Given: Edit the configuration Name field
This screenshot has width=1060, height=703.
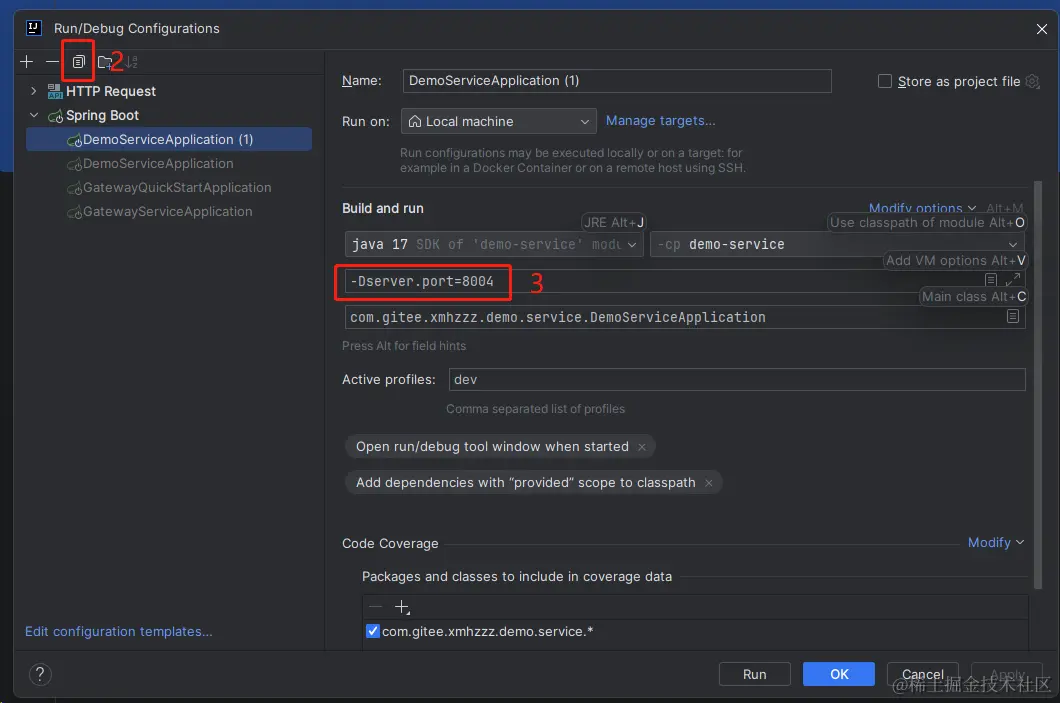Looking at the screenshot, I should [617, 81].
